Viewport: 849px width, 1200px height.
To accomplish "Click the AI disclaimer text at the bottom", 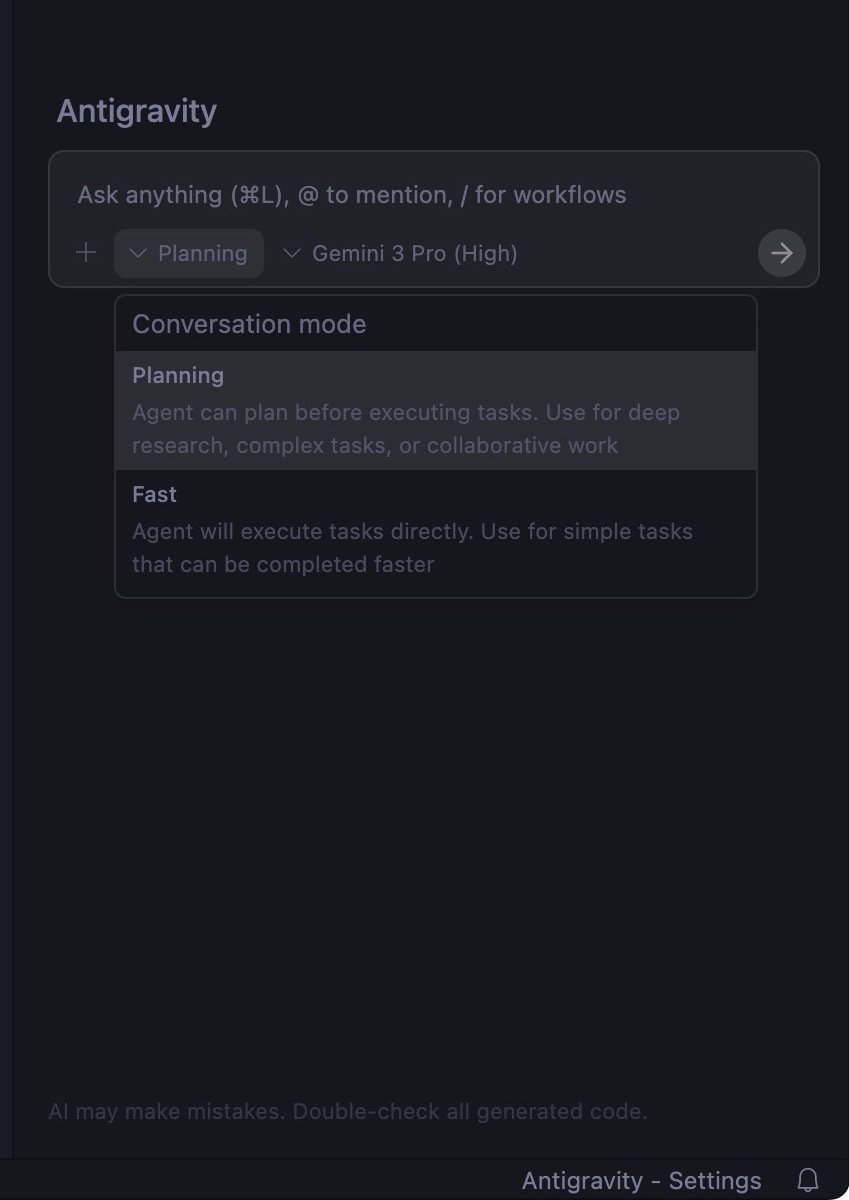I will (x=348, y=1111).
